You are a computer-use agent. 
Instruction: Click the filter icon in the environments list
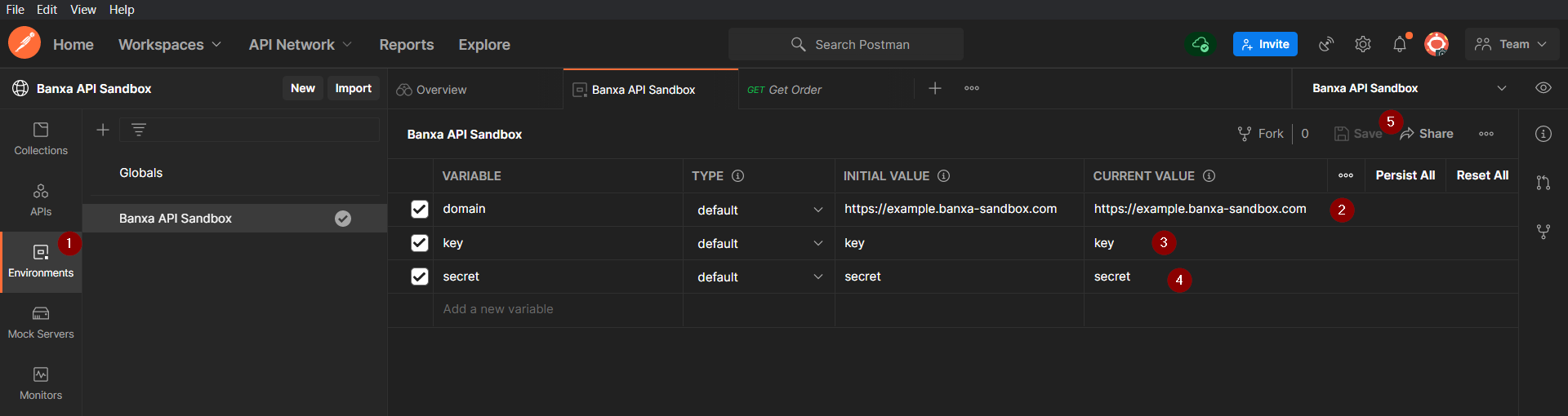coord(139,130)
